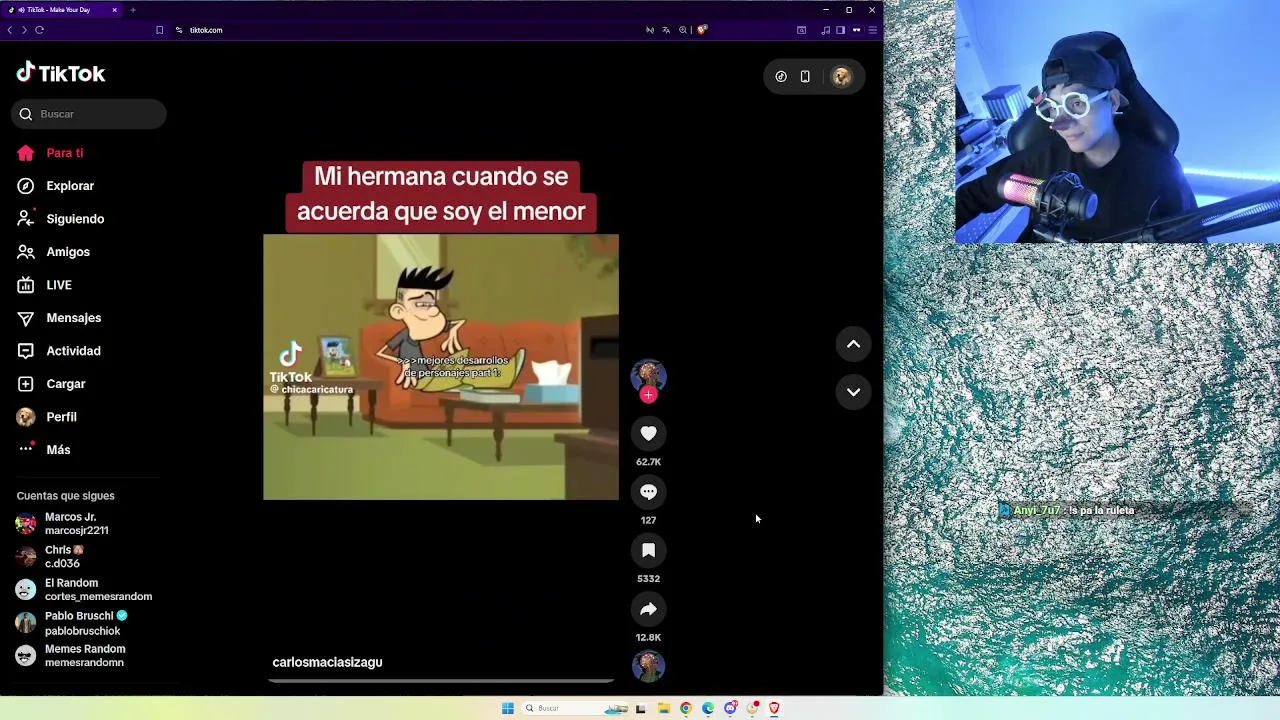Go to the next video with down arrow
The width and height of the screenshot is (1280, 720).
point(853,392)
